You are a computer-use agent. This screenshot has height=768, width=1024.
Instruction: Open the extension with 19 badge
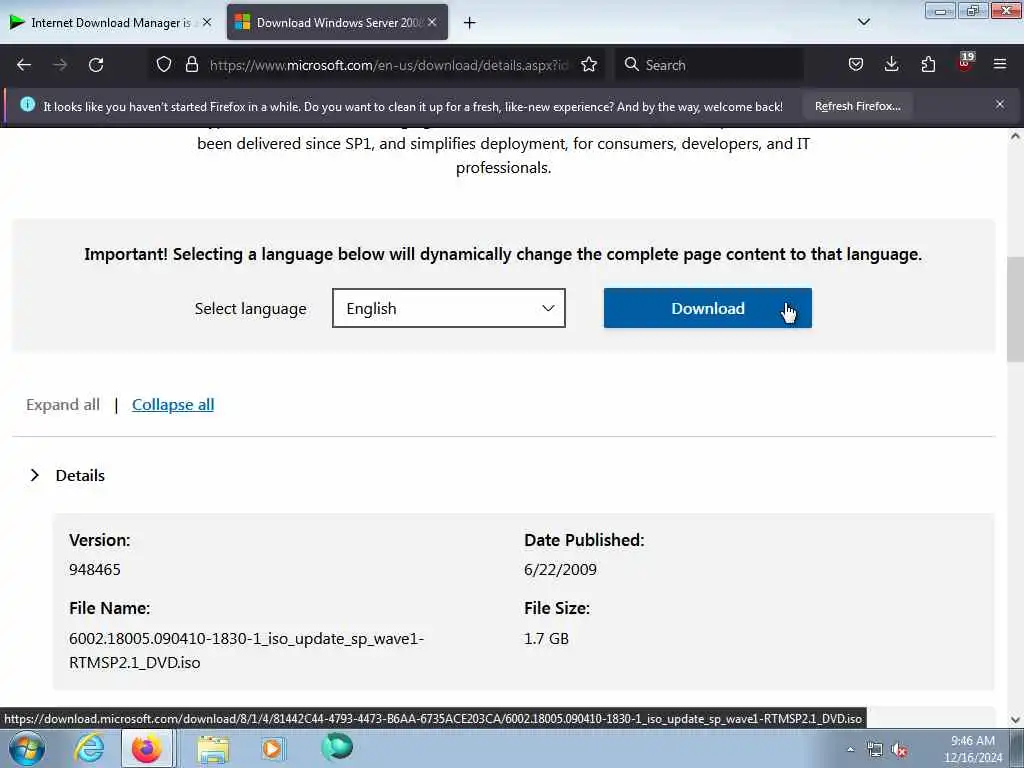(965, 63)
